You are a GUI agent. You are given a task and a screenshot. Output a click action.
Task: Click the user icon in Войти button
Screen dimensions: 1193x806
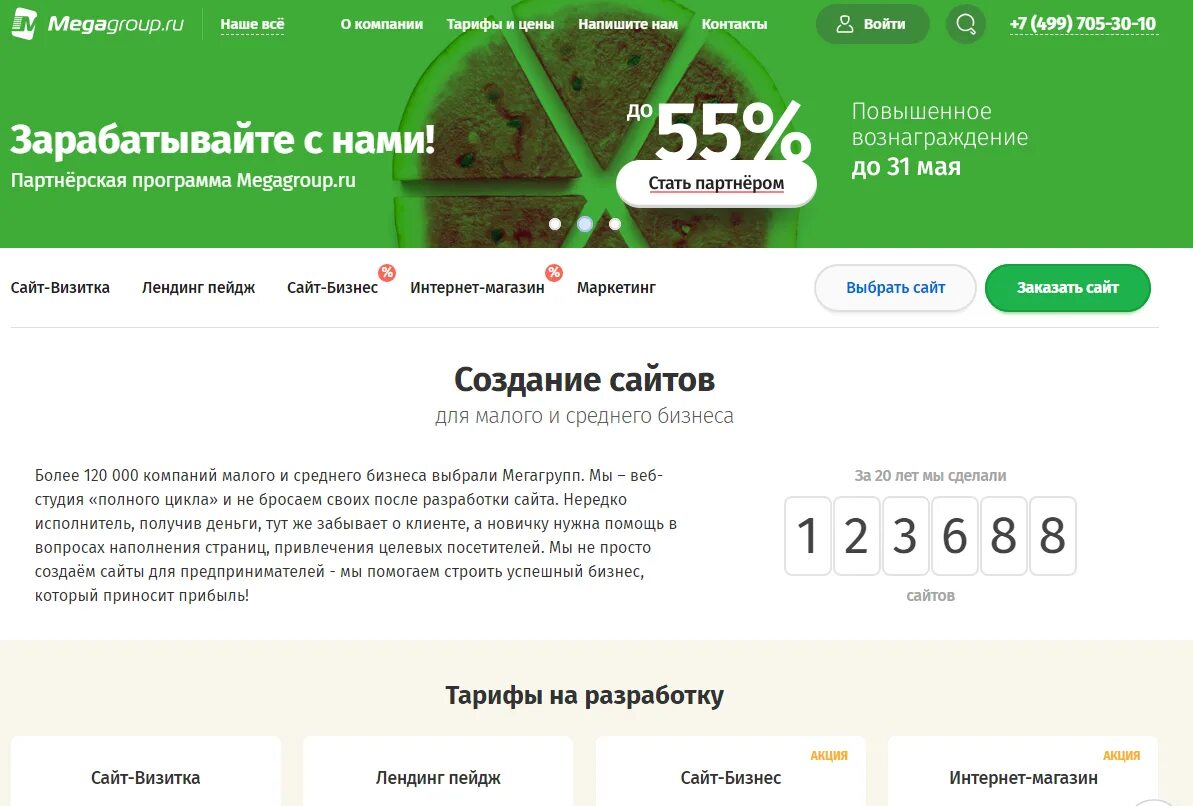[845, 24]
